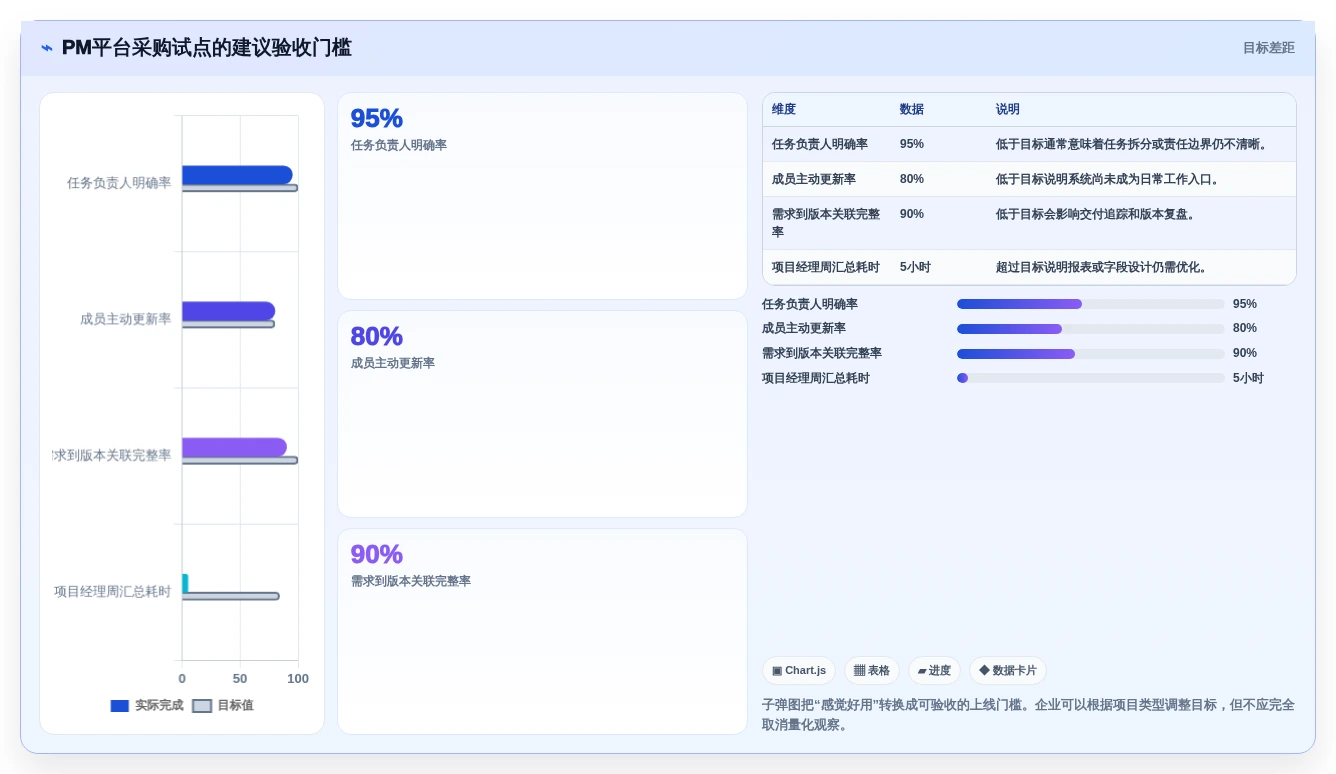Toggle the 实际完成 legend item
Viewport: 1336px width, 774px height.
[x=147, y=705]
